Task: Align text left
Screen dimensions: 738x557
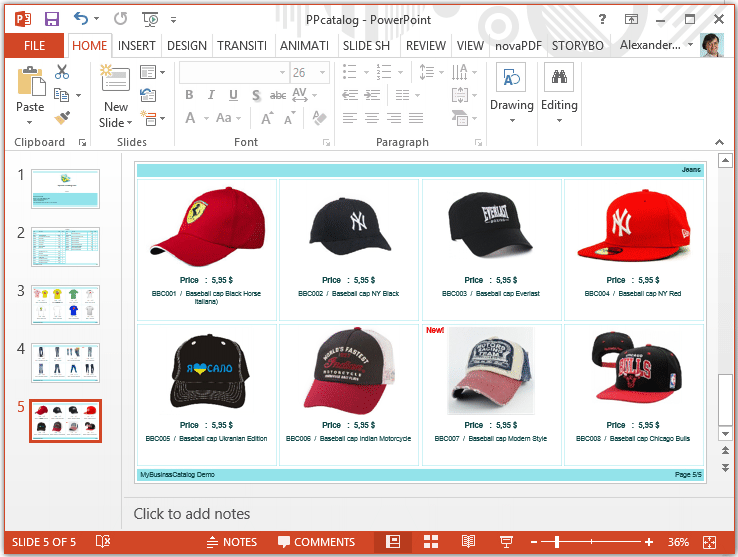Action: click(350, 117)
